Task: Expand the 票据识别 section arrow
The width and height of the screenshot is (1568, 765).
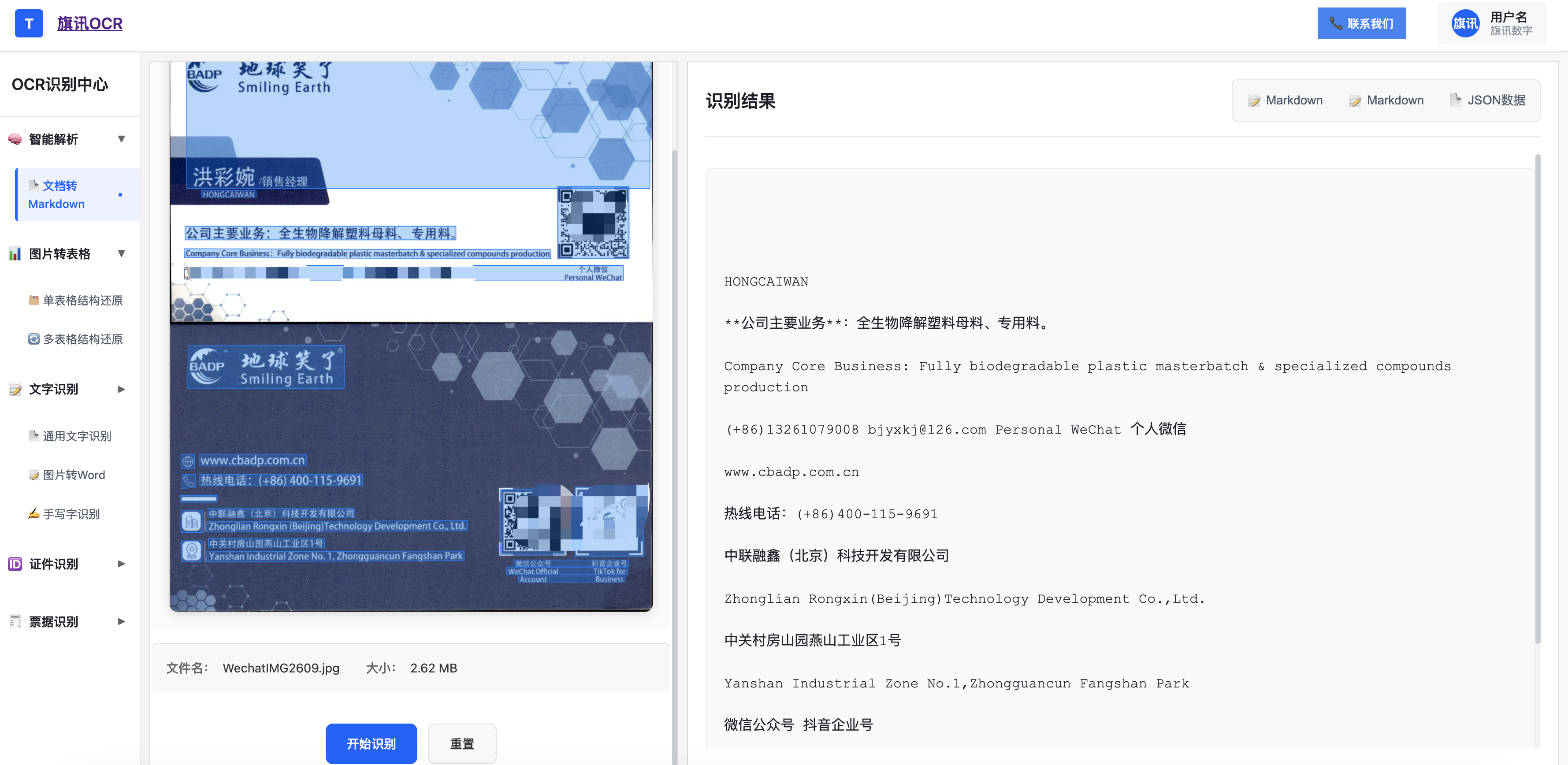Action: tap(121, 621)
